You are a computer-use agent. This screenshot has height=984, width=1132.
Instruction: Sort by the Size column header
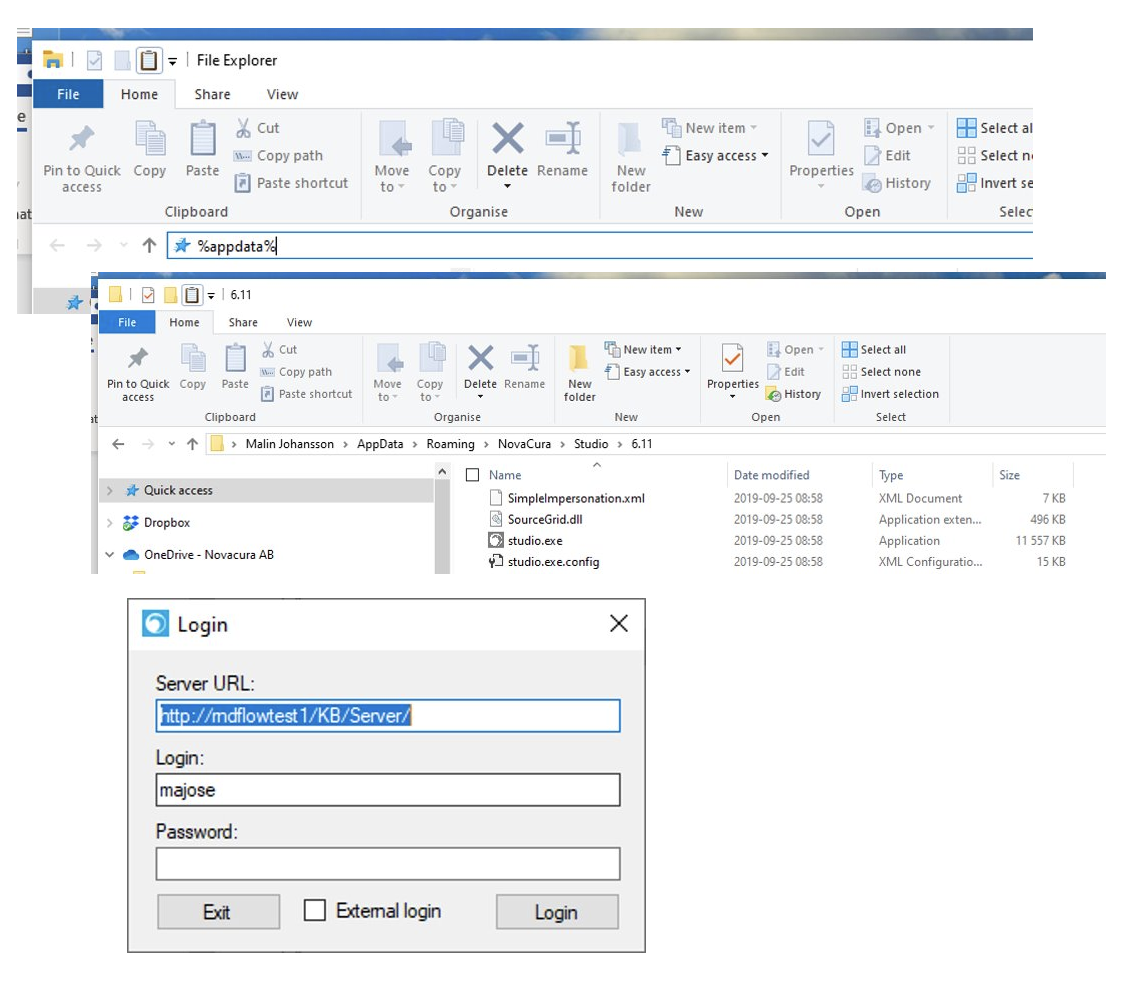[x=1009, y=475]
